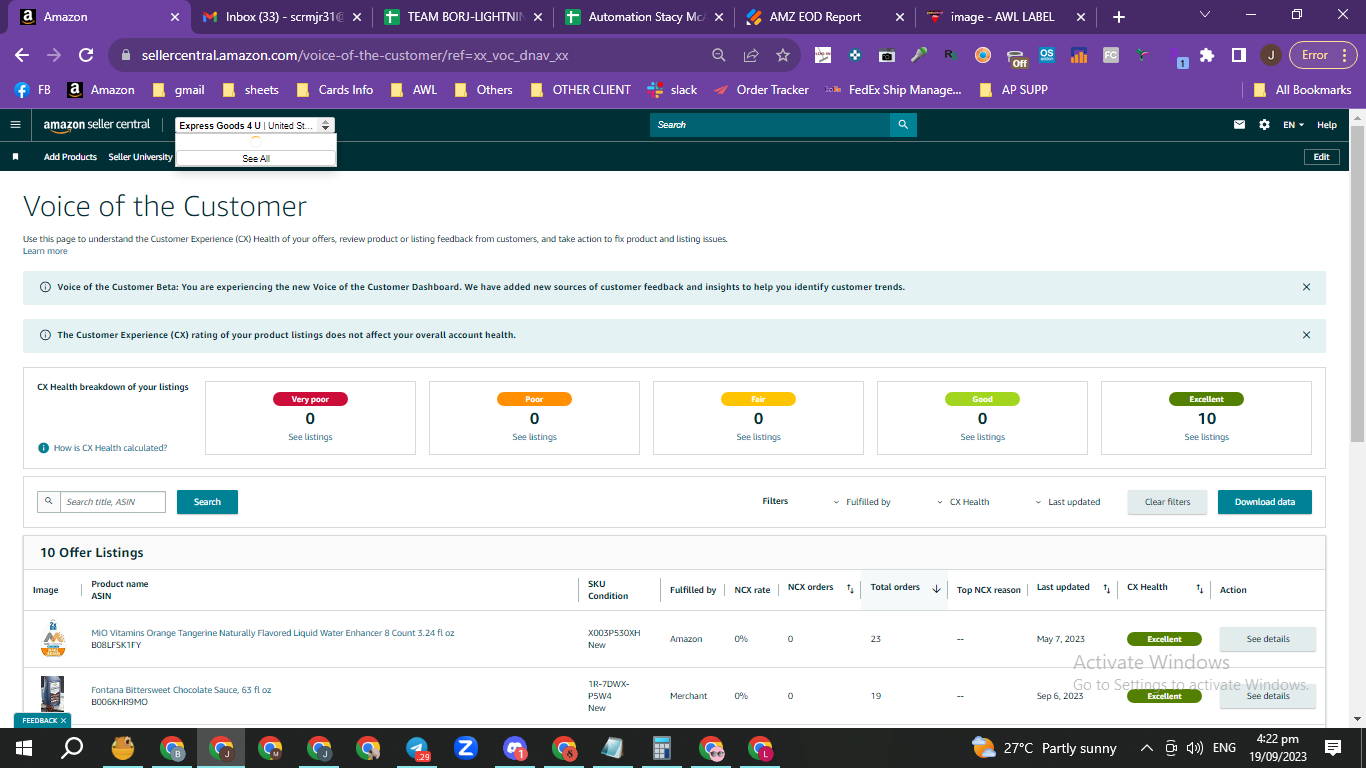Open the MiO Vitamins Orange Tangerine product link

[273, 633]
